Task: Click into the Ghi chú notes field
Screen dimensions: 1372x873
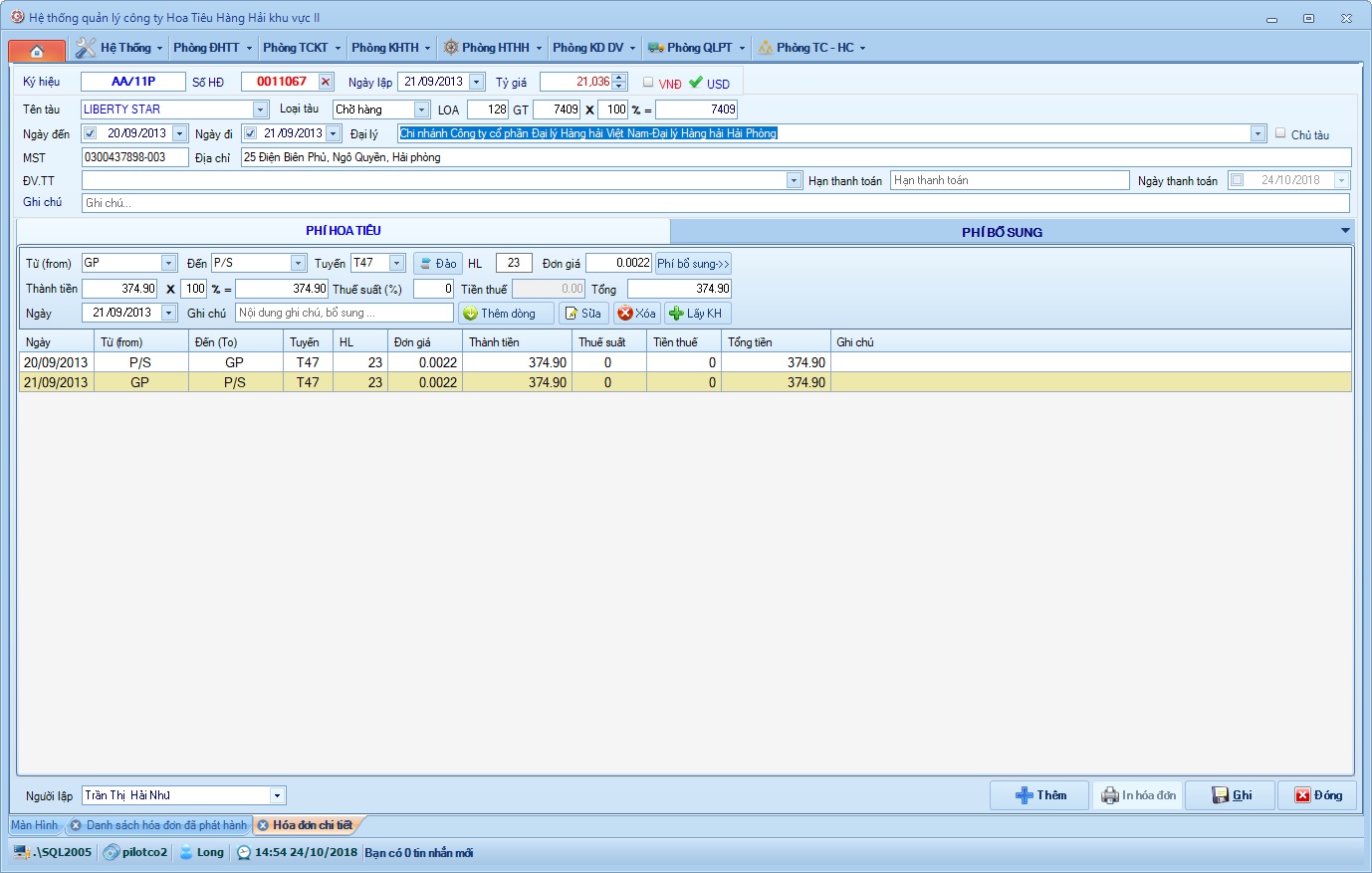Action: point(715,203)
